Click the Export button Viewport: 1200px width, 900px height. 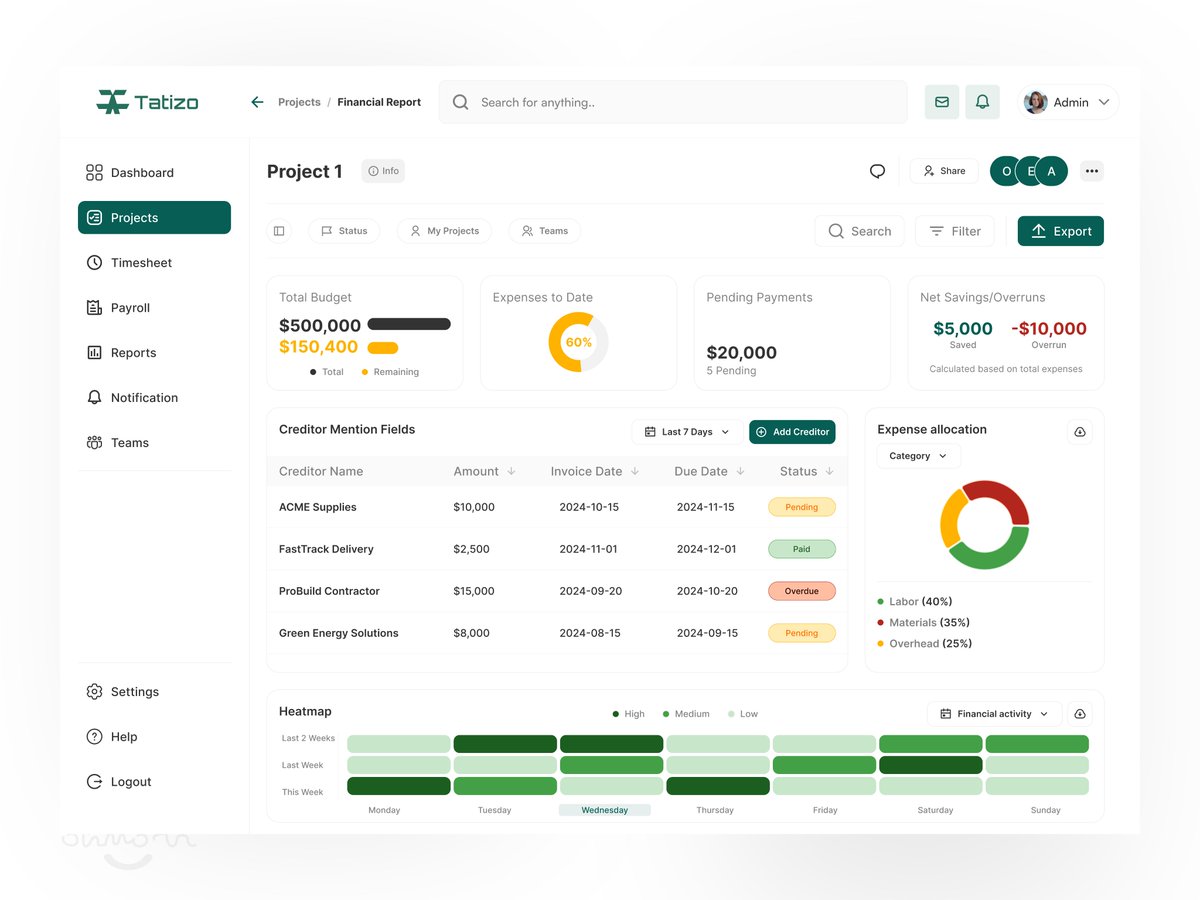[x=1060, y=230]
